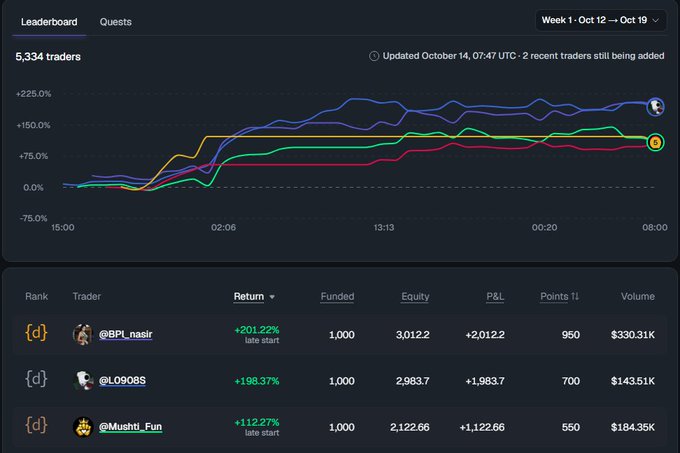Click the @Mushti_Fun crown avatar

83,427
